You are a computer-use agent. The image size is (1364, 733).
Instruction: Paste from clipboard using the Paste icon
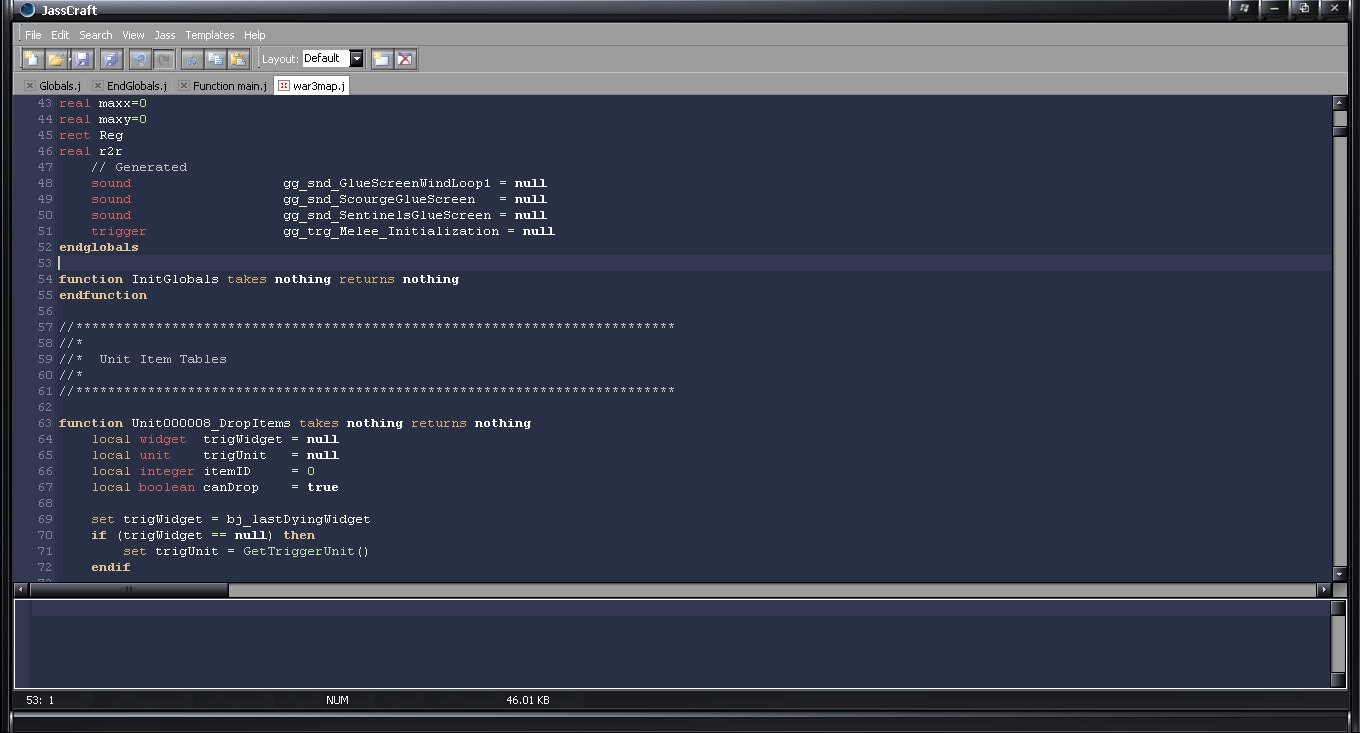coord(238,59)
